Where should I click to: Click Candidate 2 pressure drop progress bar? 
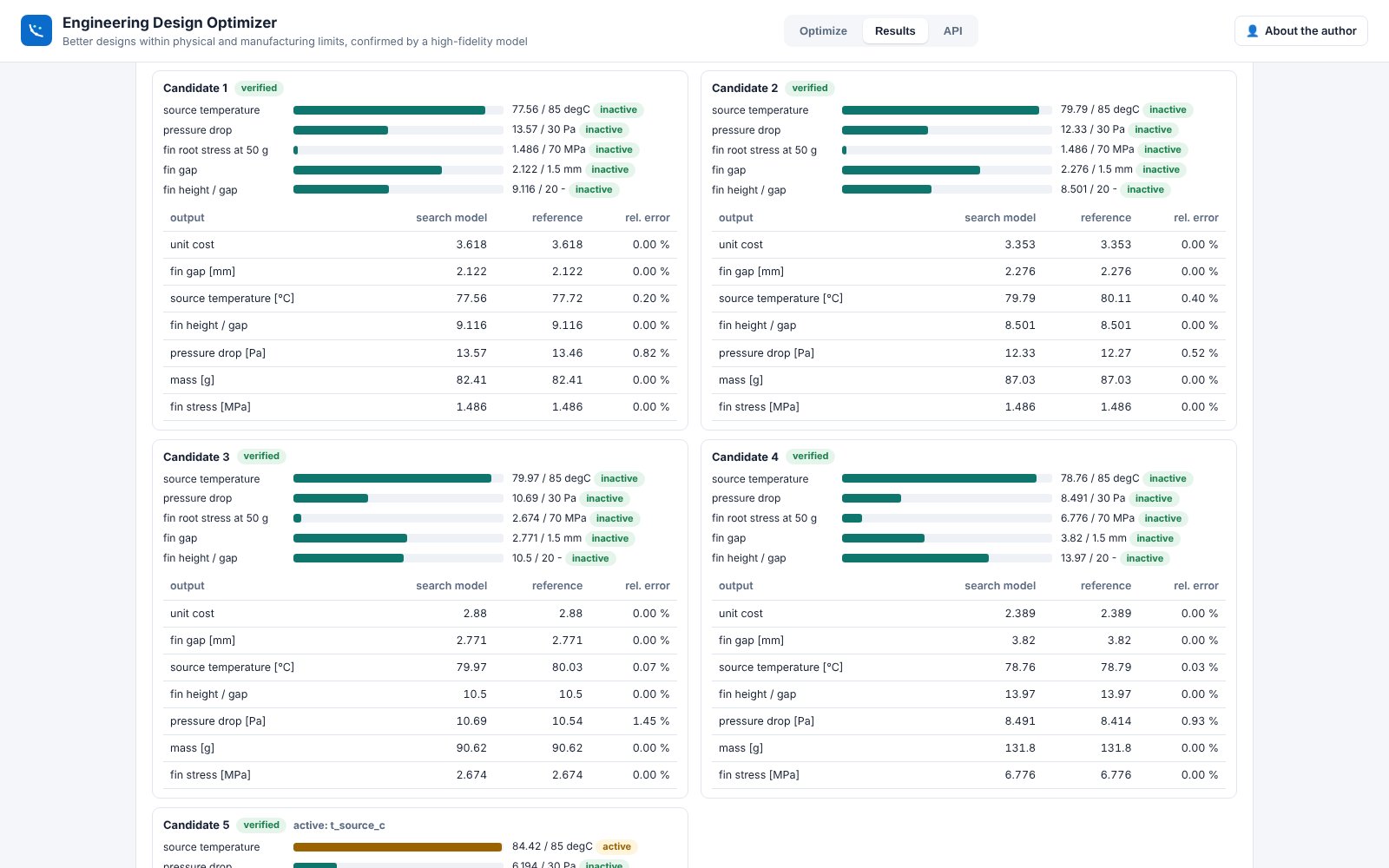coord(947,130)
